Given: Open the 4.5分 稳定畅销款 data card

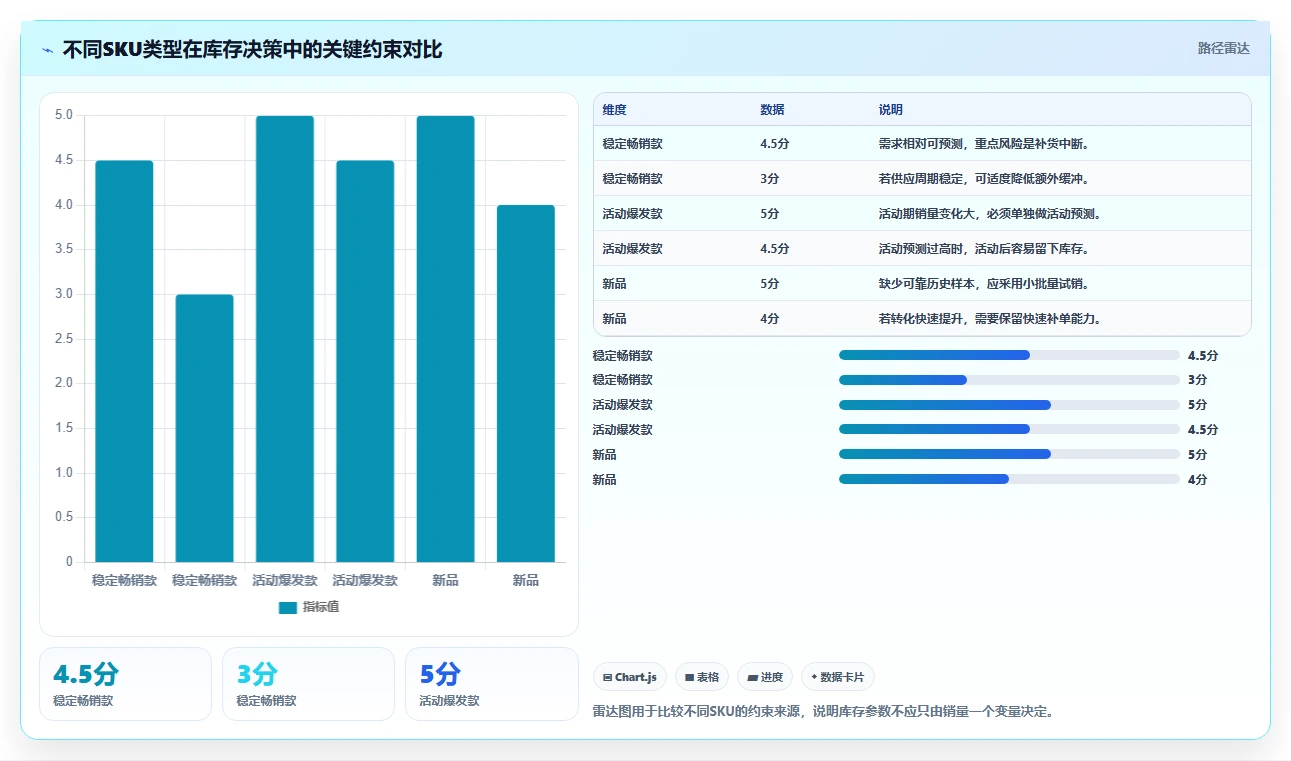Looking at the screenshot, I should [x=125, y=684].
